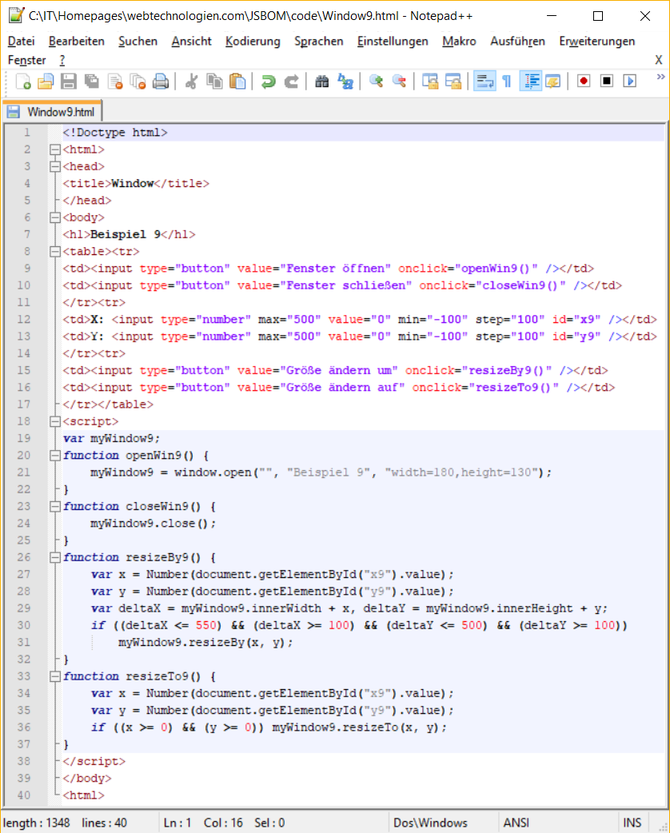Click the Synchronize vertical scrolling icon

(430, 81)
